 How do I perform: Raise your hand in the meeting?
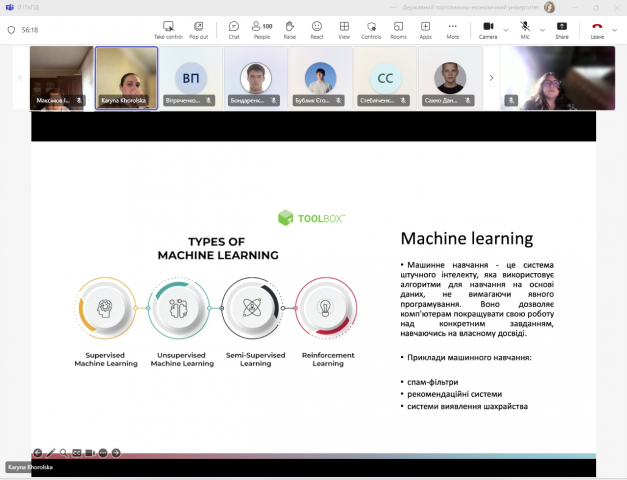[289, 29]
